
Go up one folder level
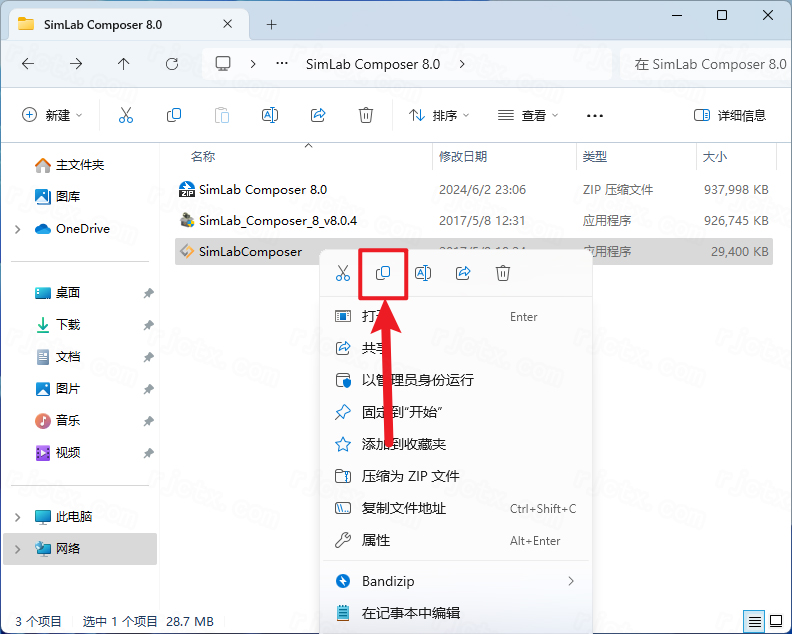coord(124,64)
